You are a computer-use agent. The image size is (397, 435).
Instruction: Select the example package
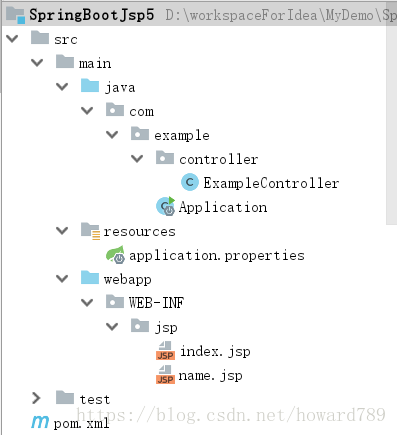pyautogui.click(x=182, y=136)
